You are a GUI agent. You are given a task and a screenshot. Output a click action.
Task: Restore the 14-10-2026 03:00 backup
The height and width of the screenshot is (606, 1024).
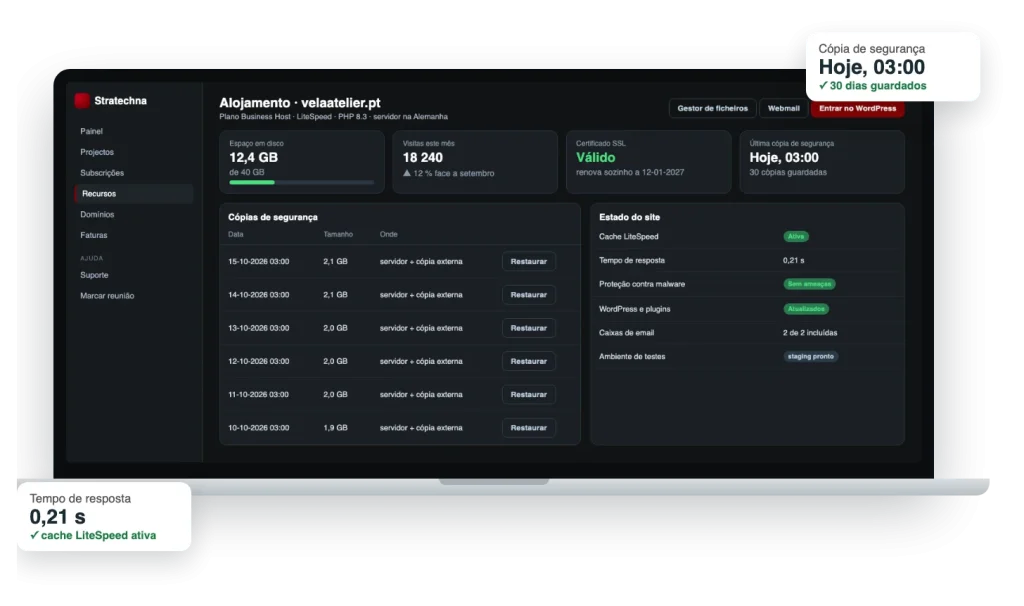(x=528, y=295)
